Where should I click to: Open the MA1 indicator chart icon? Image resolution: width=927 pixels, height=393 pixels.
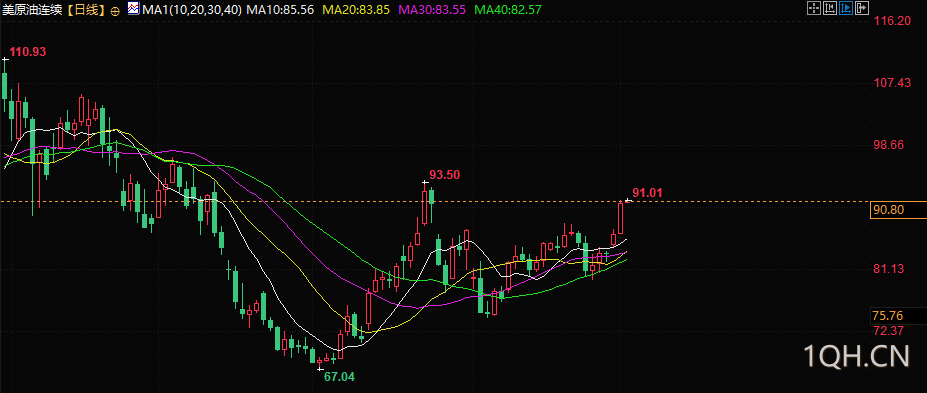134,8
